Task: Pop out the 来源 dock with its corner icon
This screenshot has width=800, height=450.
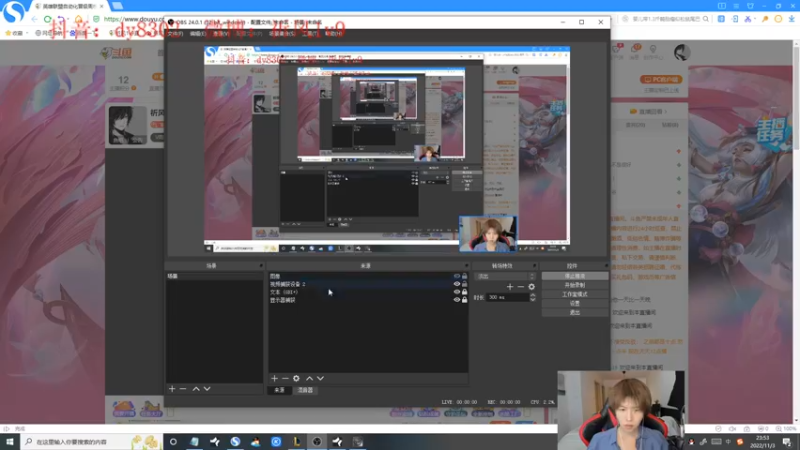Action: 466,266
